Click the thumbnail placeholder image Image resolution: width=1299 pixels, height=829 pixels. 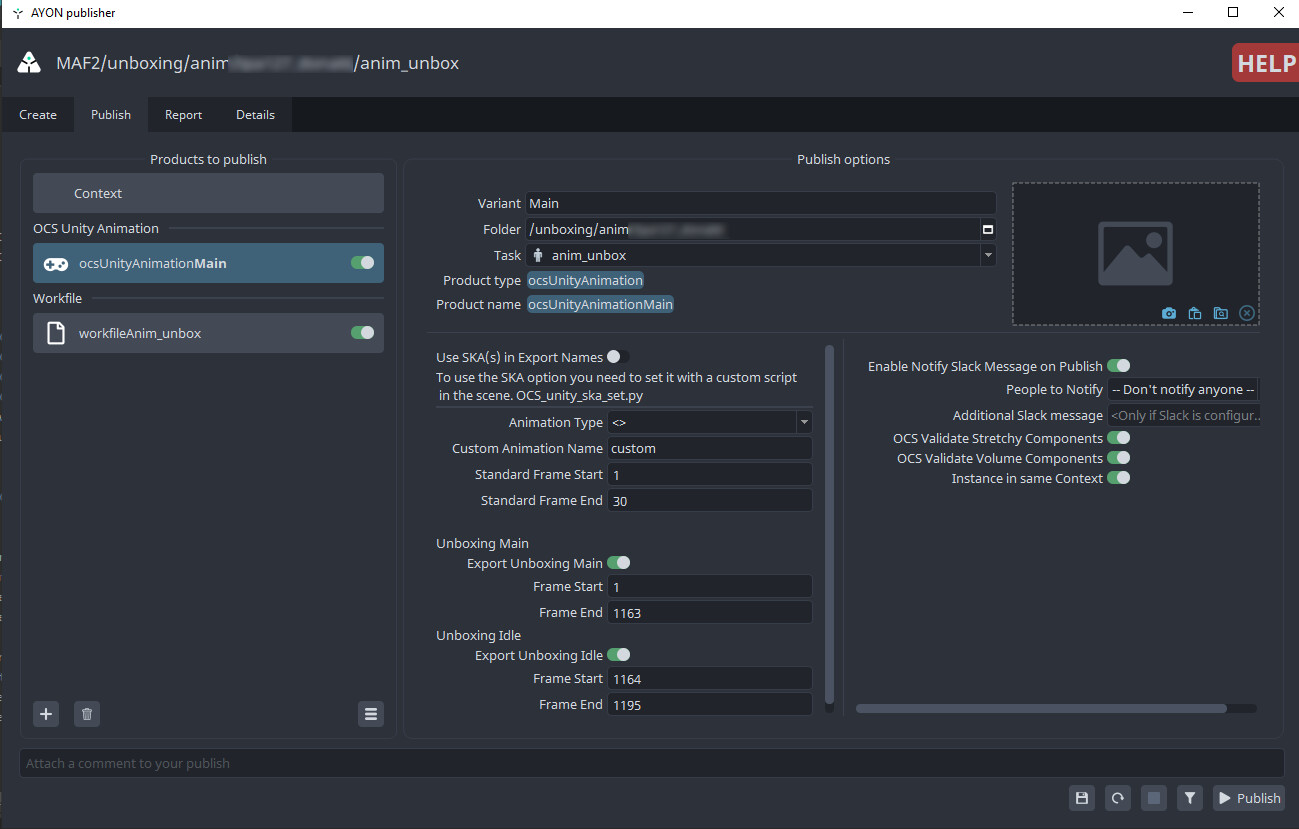pos(1135,253)
